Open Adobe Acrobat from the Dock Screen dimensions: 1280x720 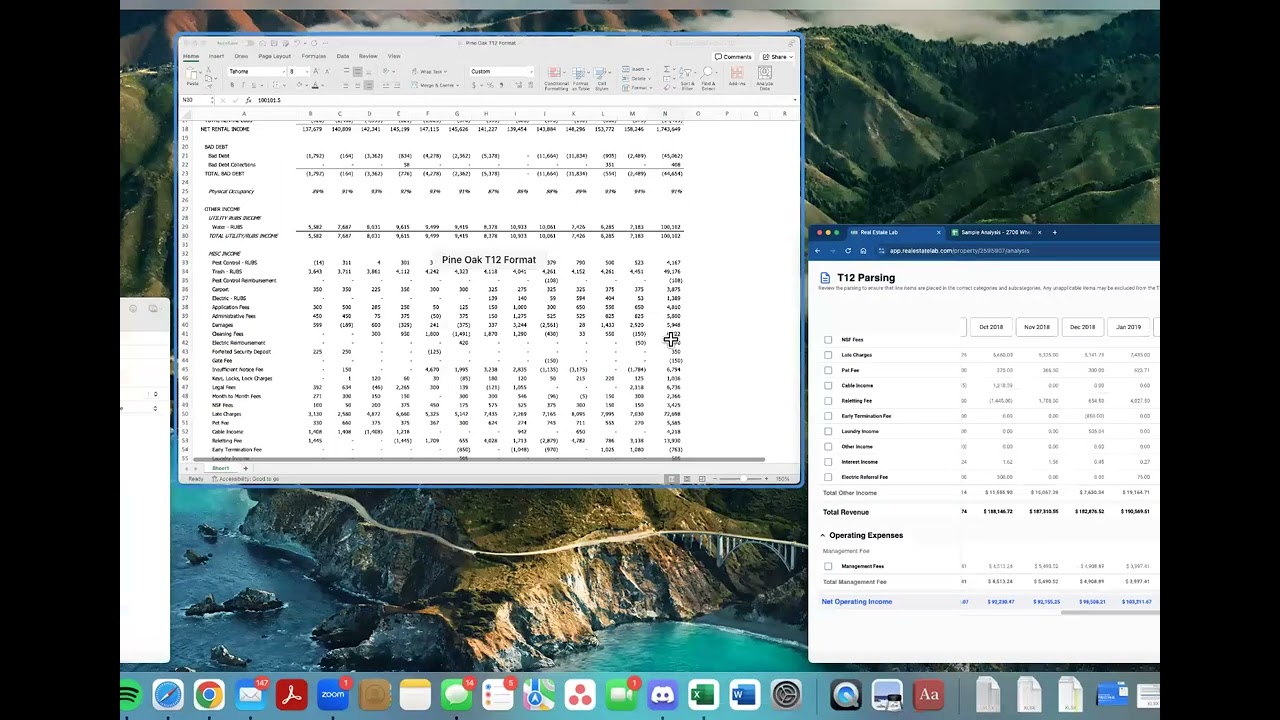(x=292, y=694)
